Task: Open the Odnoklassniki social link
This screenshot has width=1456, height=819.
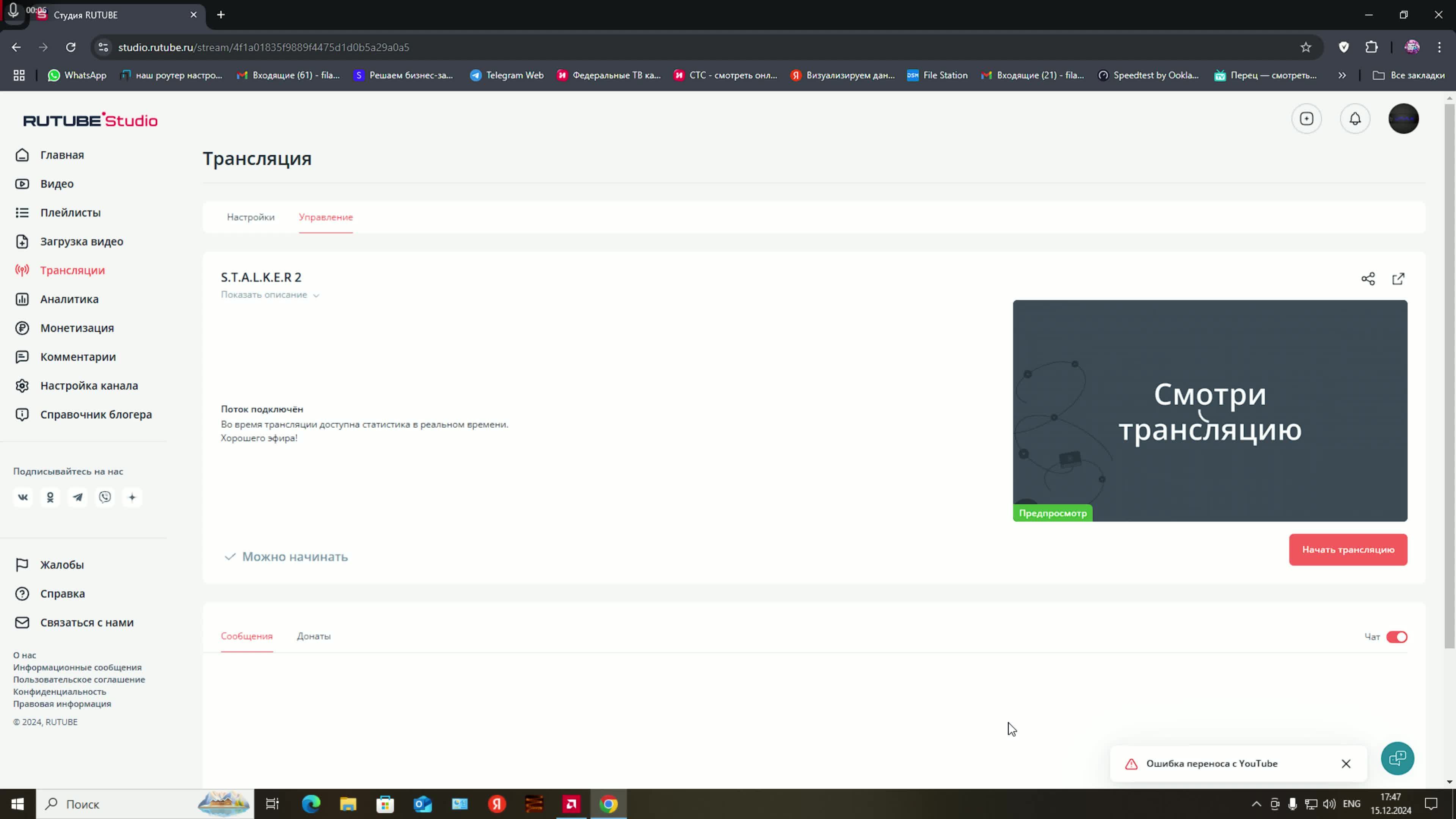Action: [x=50, y=497]
